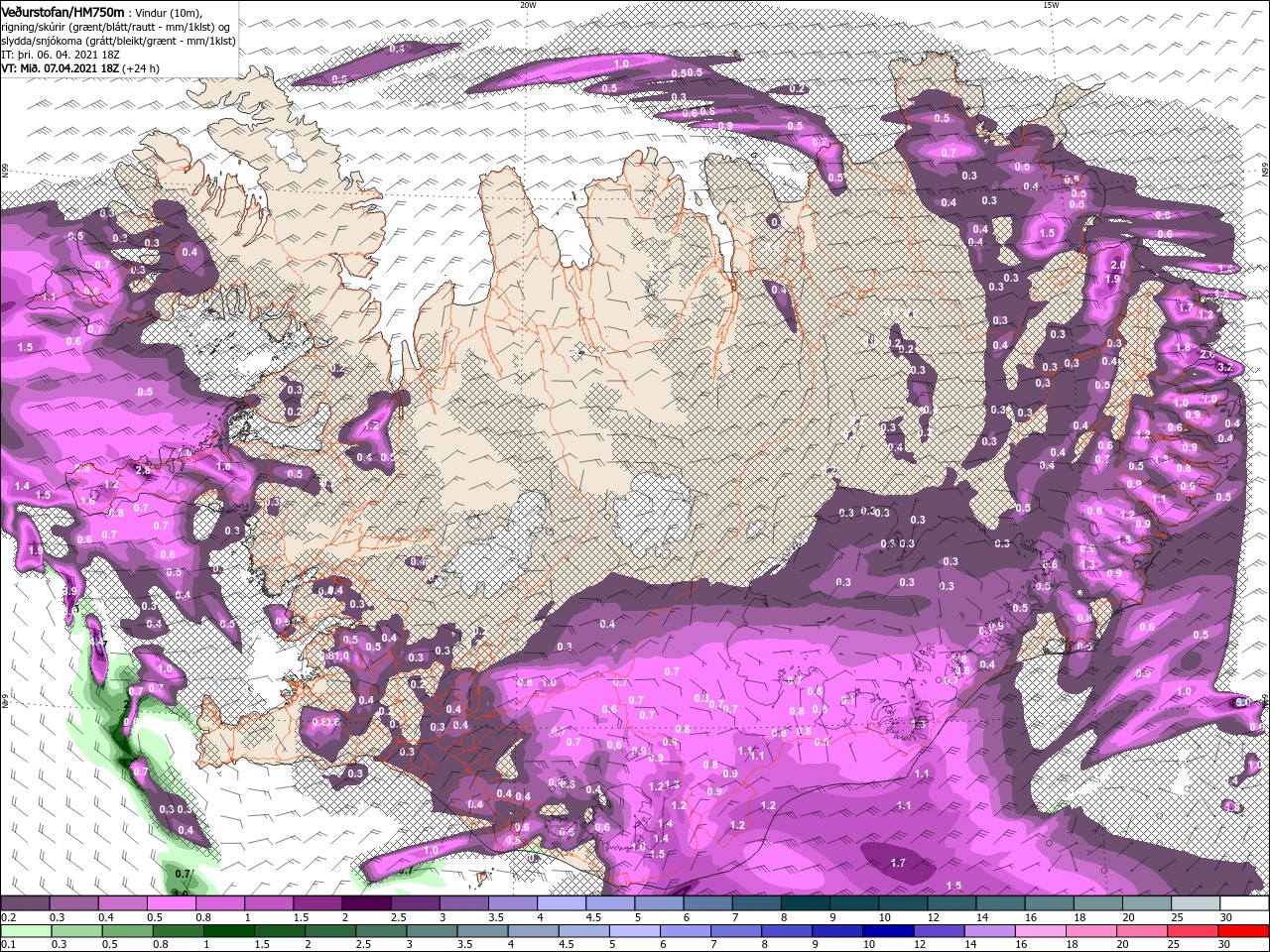The image size is (1270, 952).
Task: Click the '20W' longitude label
Action: pos(528,5)
